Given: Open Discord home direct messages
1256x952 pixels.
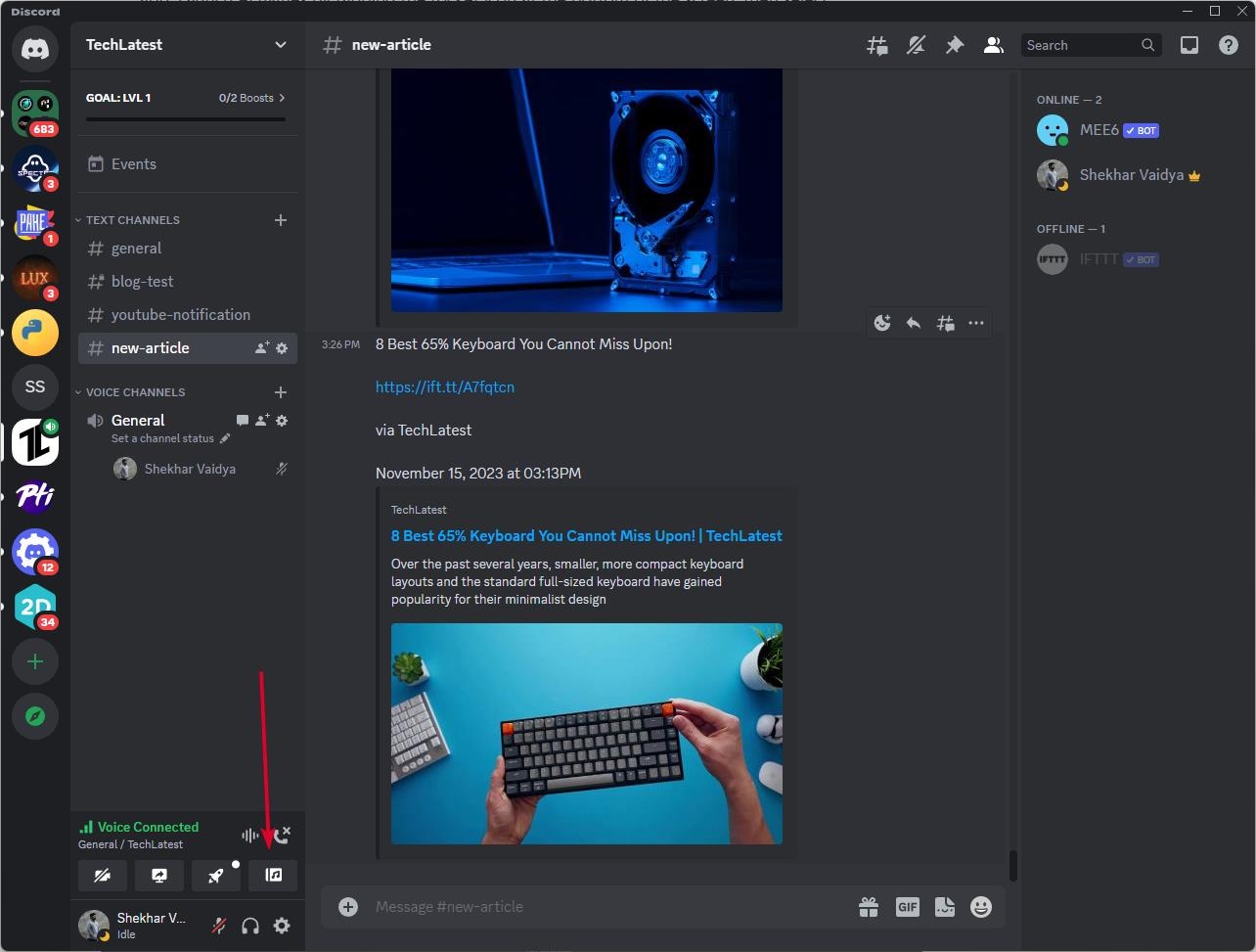Looking at the screenshot, I should click(x=35, y=49).
